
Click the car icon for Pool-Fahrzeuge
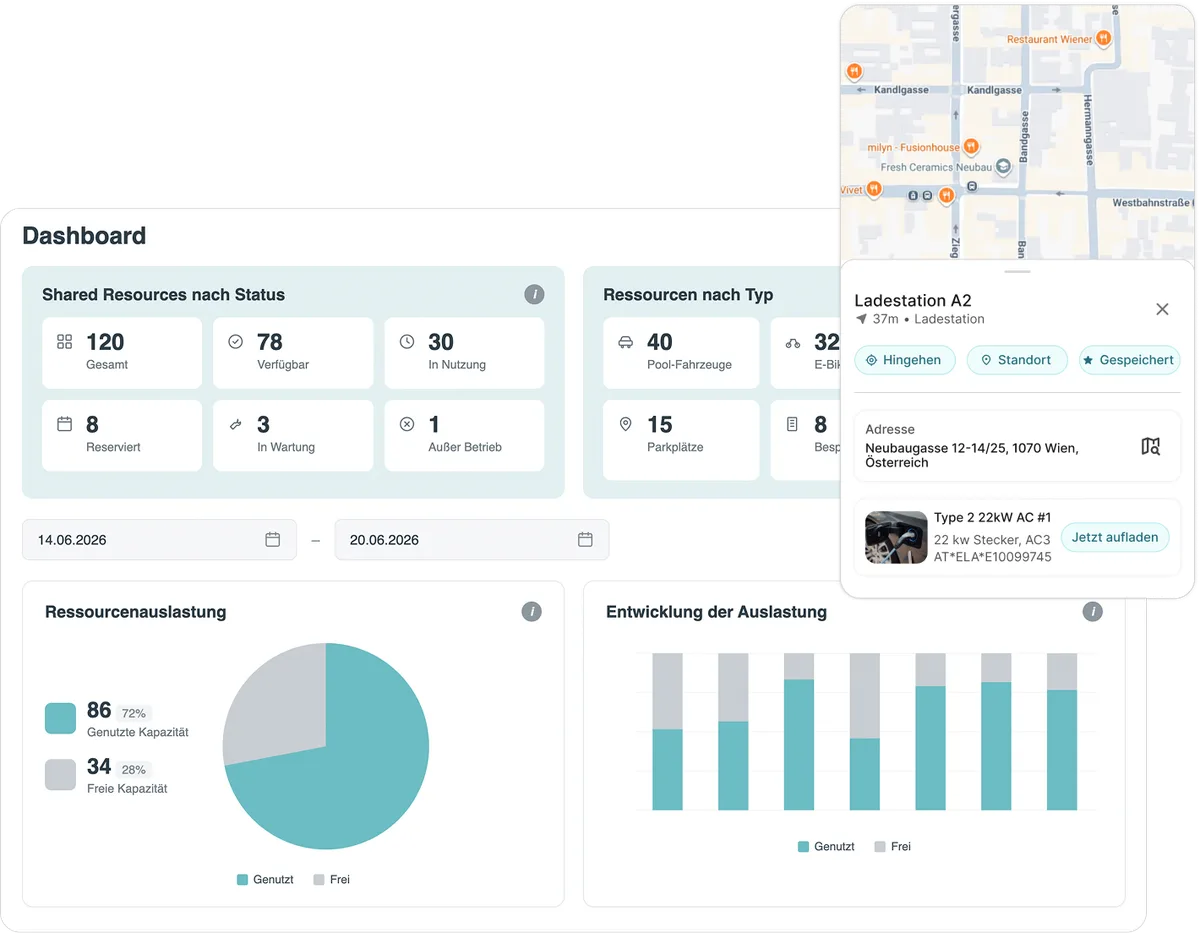tap(626, 342)
